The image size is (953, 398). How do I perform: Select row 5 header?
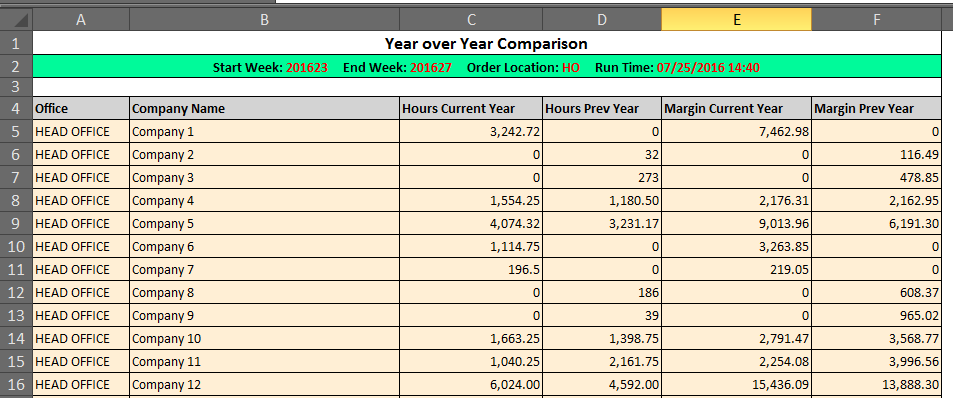pyautogui.click(x=16, y=131)
